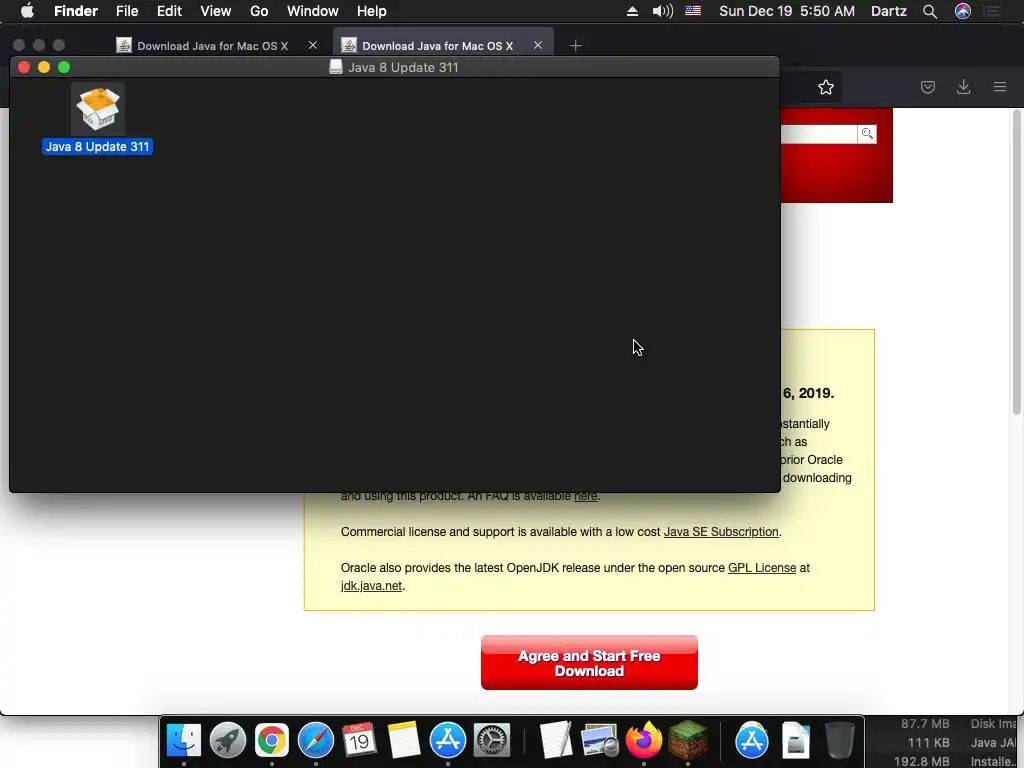
Task: Click the Java site search input field
Action: point(819,134)
